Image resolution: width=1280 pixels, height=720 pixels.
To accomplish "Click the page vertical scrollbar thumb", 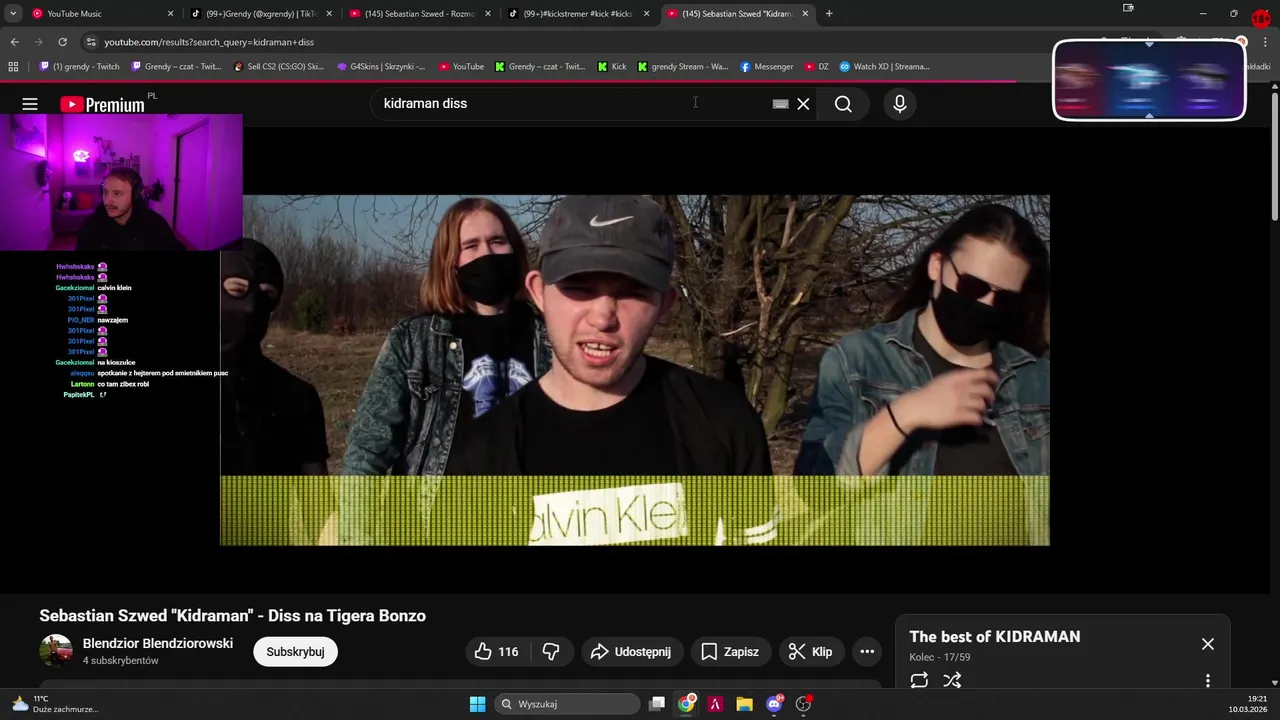I will pos(1274,155).
